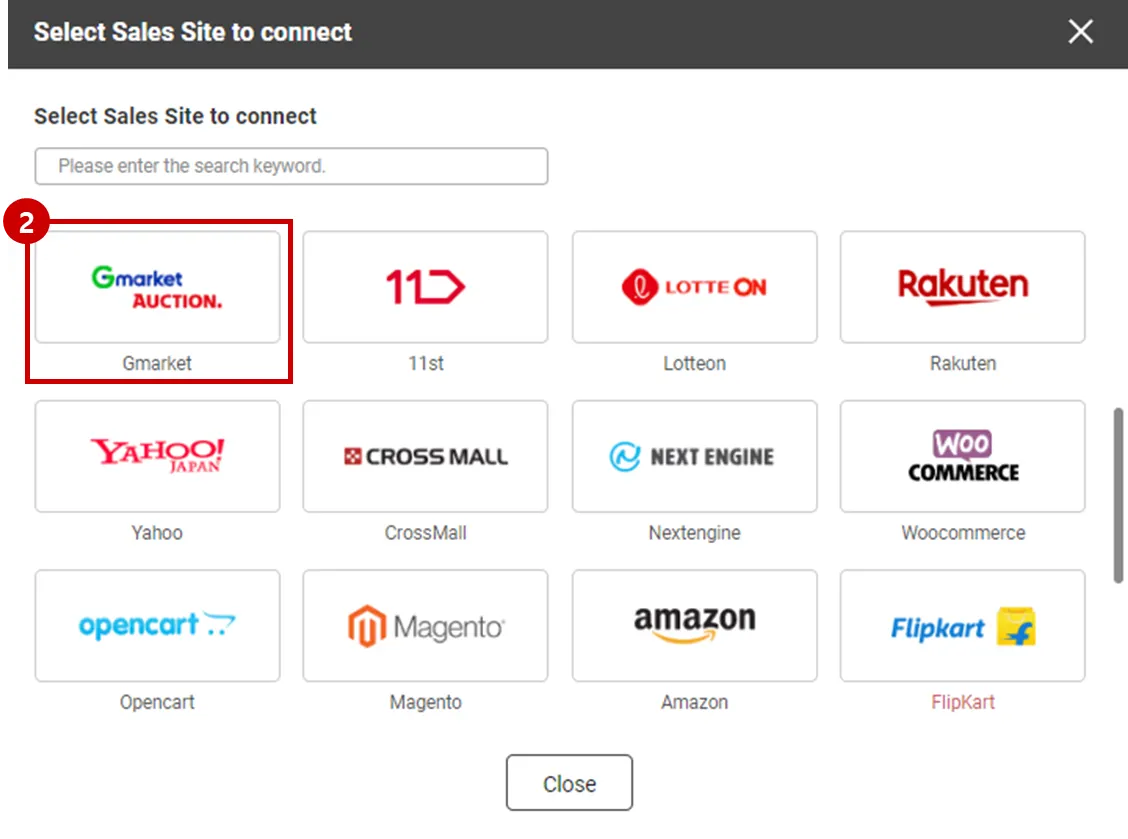This screenshot has height=839, width=1128.
Task: Click the Nextengine caption label
Action: [694, 533]
